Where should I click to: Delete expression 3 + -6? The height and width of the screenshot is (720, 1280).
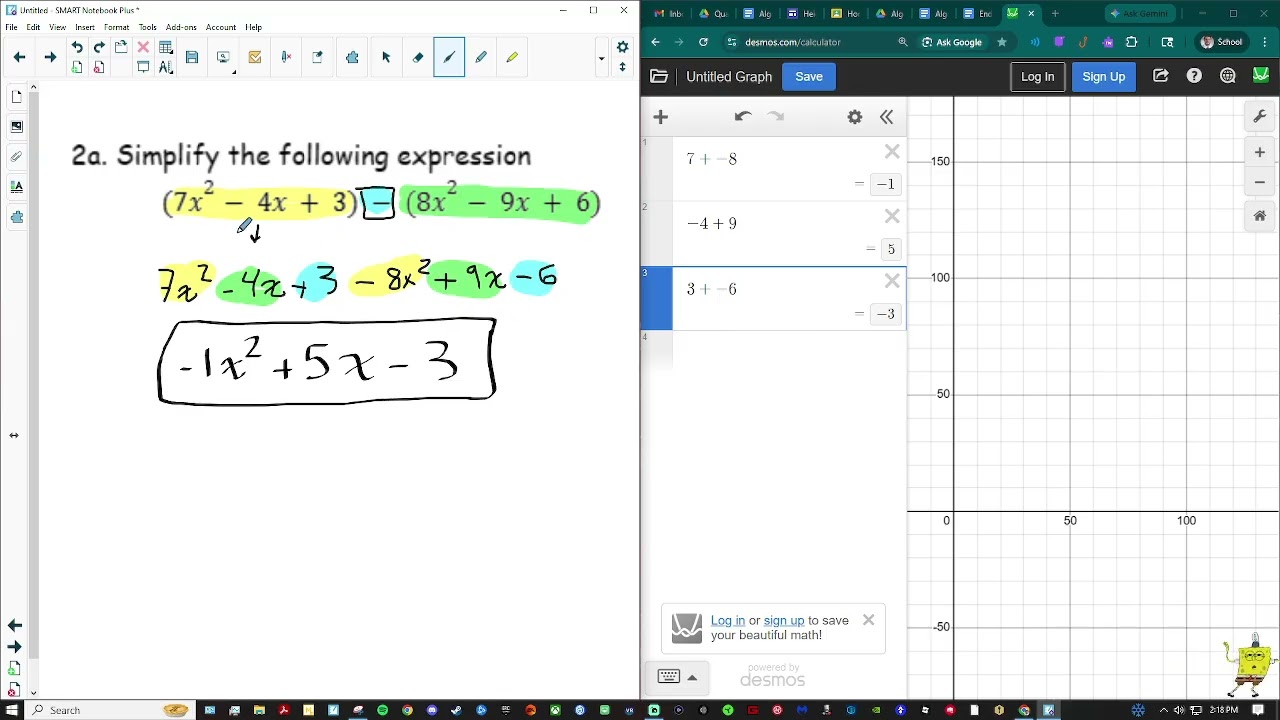892,282
